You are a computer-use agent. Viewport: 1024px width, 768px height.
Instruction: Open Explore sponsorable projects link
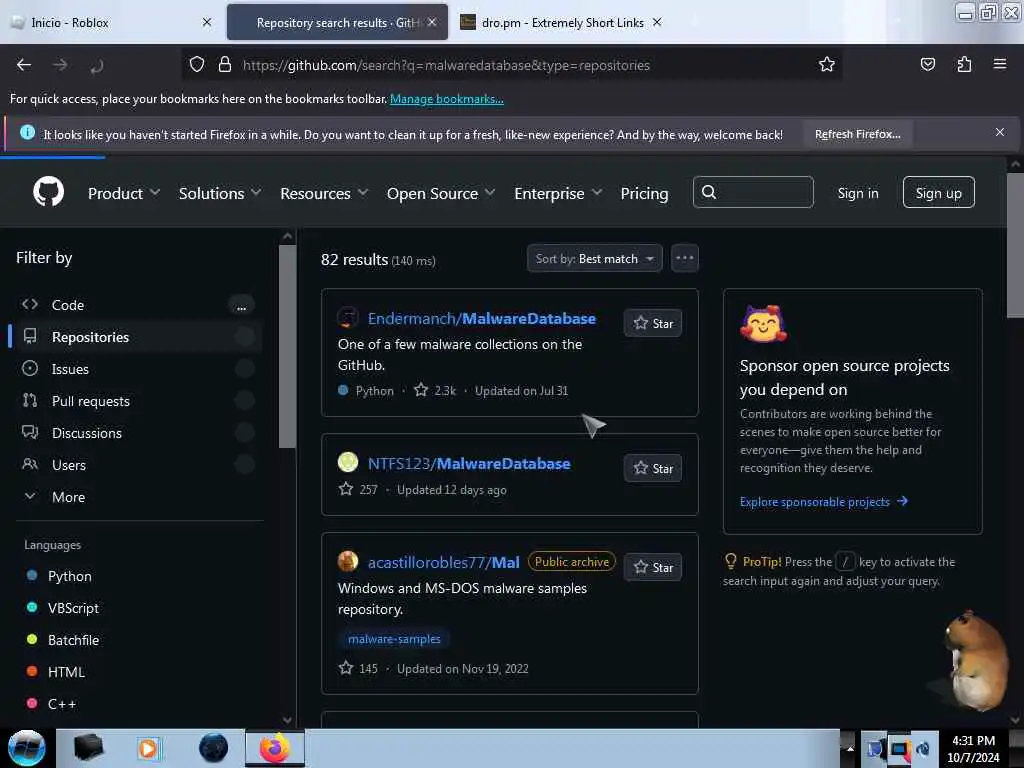point(824,502)
